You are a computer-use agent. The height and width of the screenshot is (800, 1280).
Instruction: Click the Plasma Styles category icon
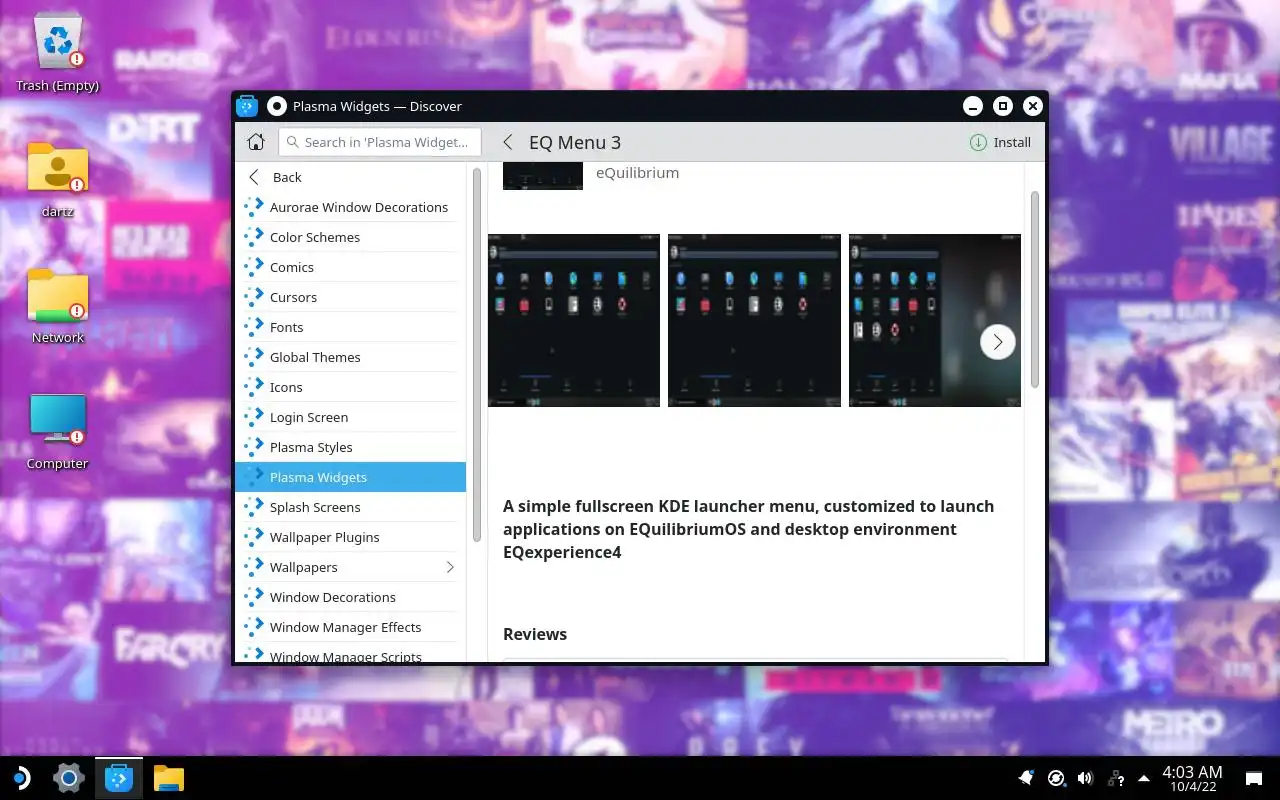click(x=254, y=447)
